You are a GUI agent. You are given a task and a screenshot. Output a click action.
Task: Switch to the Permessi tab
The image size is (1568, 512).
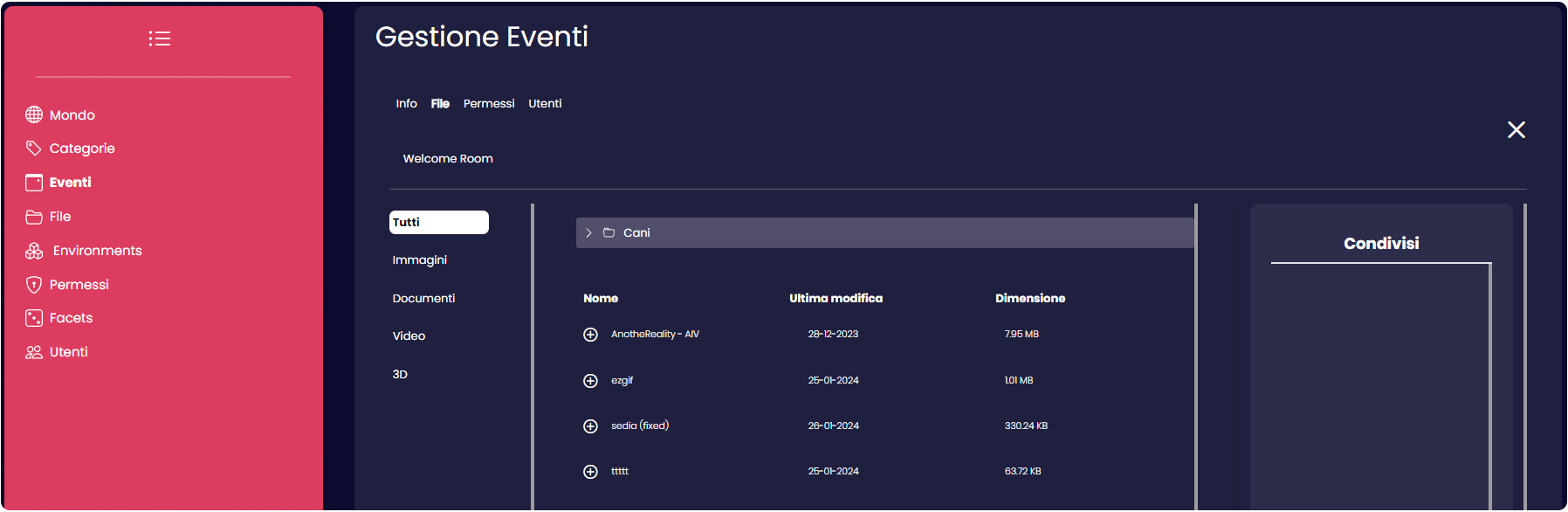[489, 103]
